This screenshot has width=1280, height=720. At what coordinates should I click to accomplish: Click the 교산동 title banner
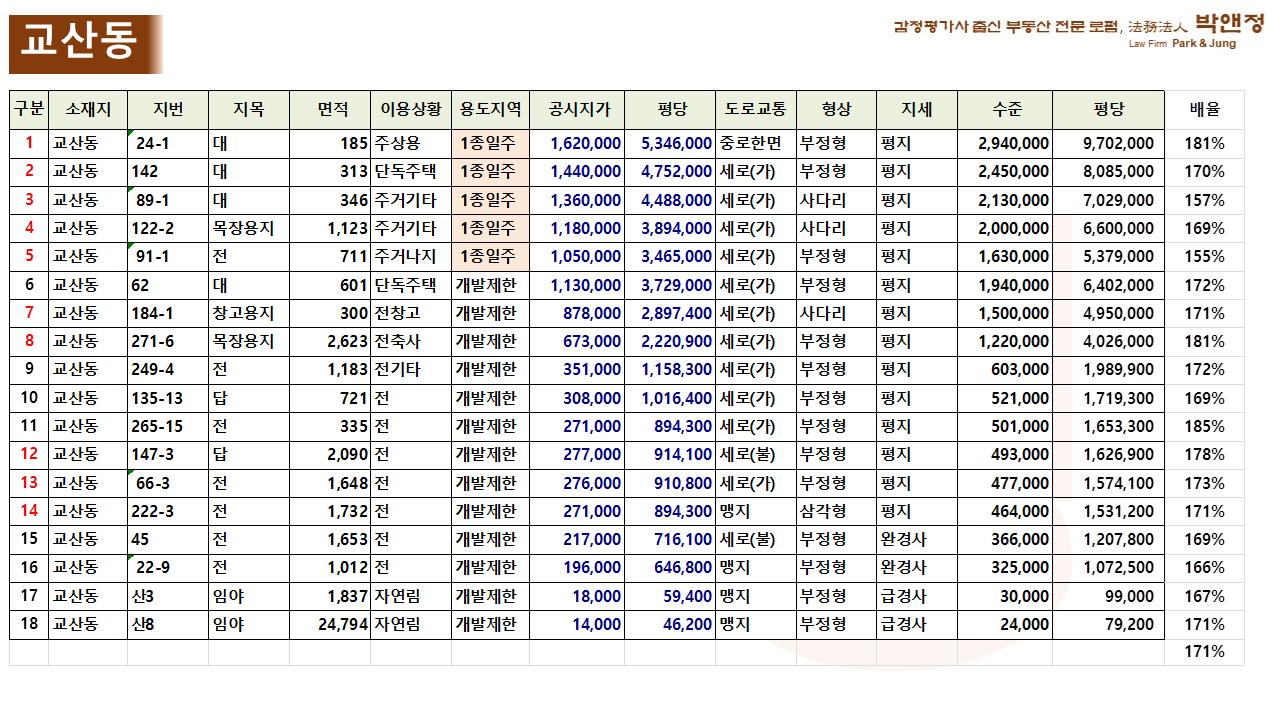pyautogui.click(x=86, y=44)
